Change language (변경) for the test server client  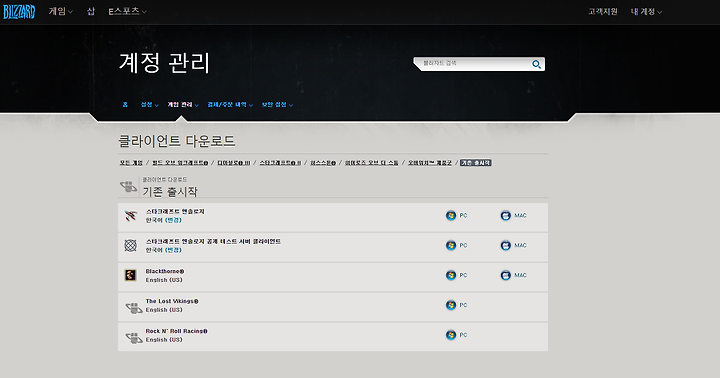(173, 250)
